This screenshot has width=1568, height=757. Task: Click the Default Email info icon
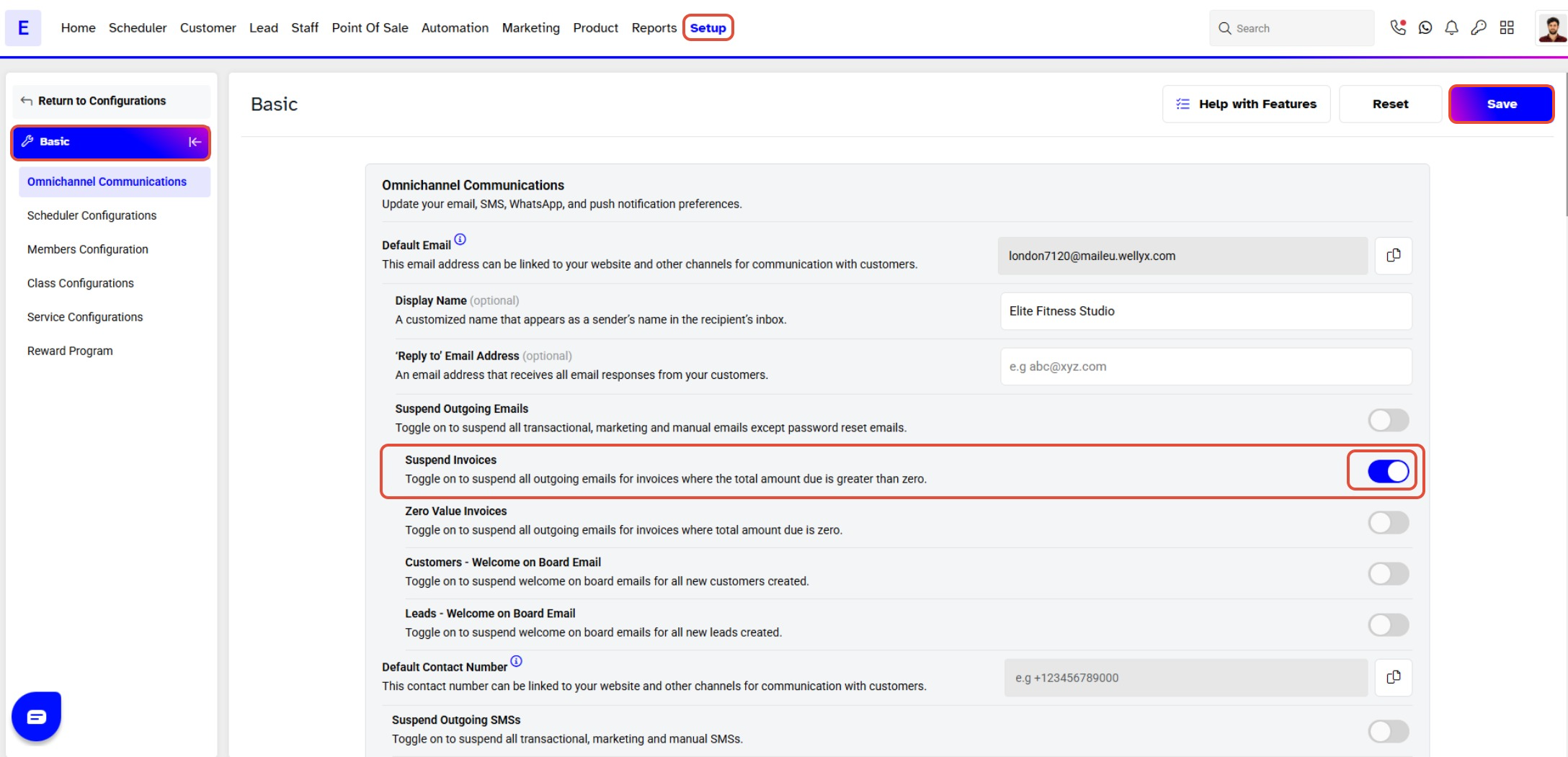click(460, 240)
